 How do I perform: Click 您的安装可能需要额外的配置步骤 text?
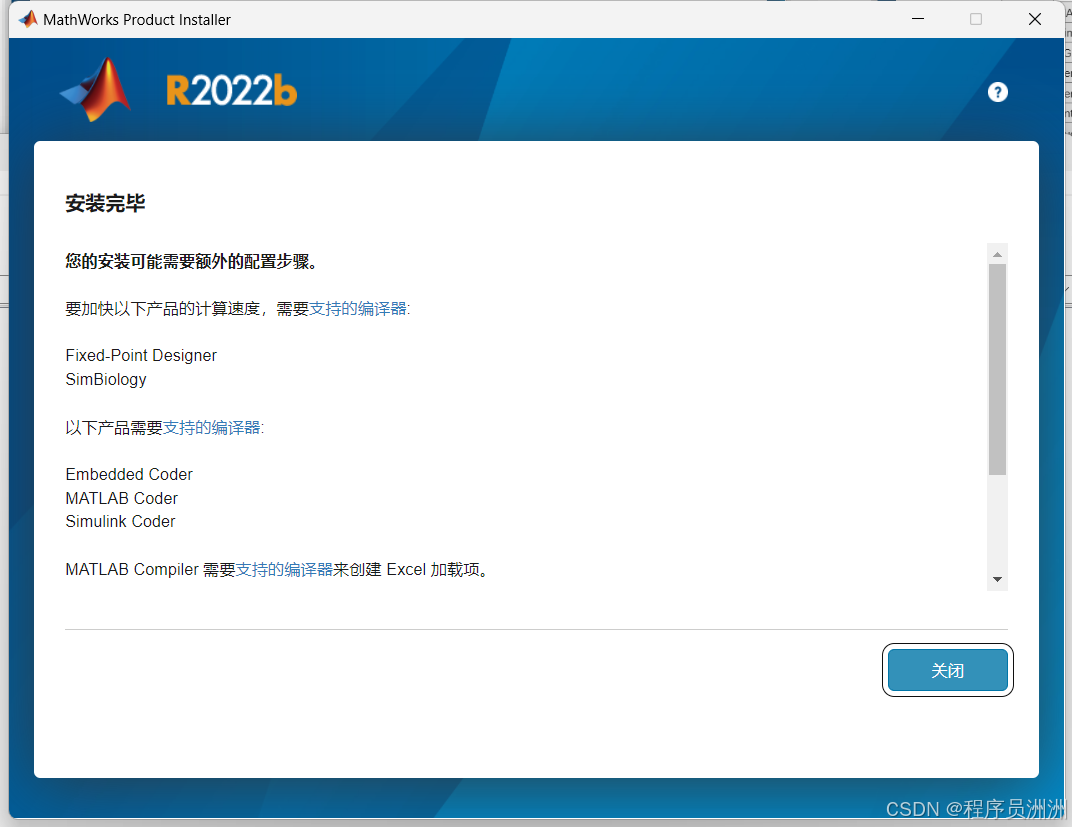pos(191,262)
